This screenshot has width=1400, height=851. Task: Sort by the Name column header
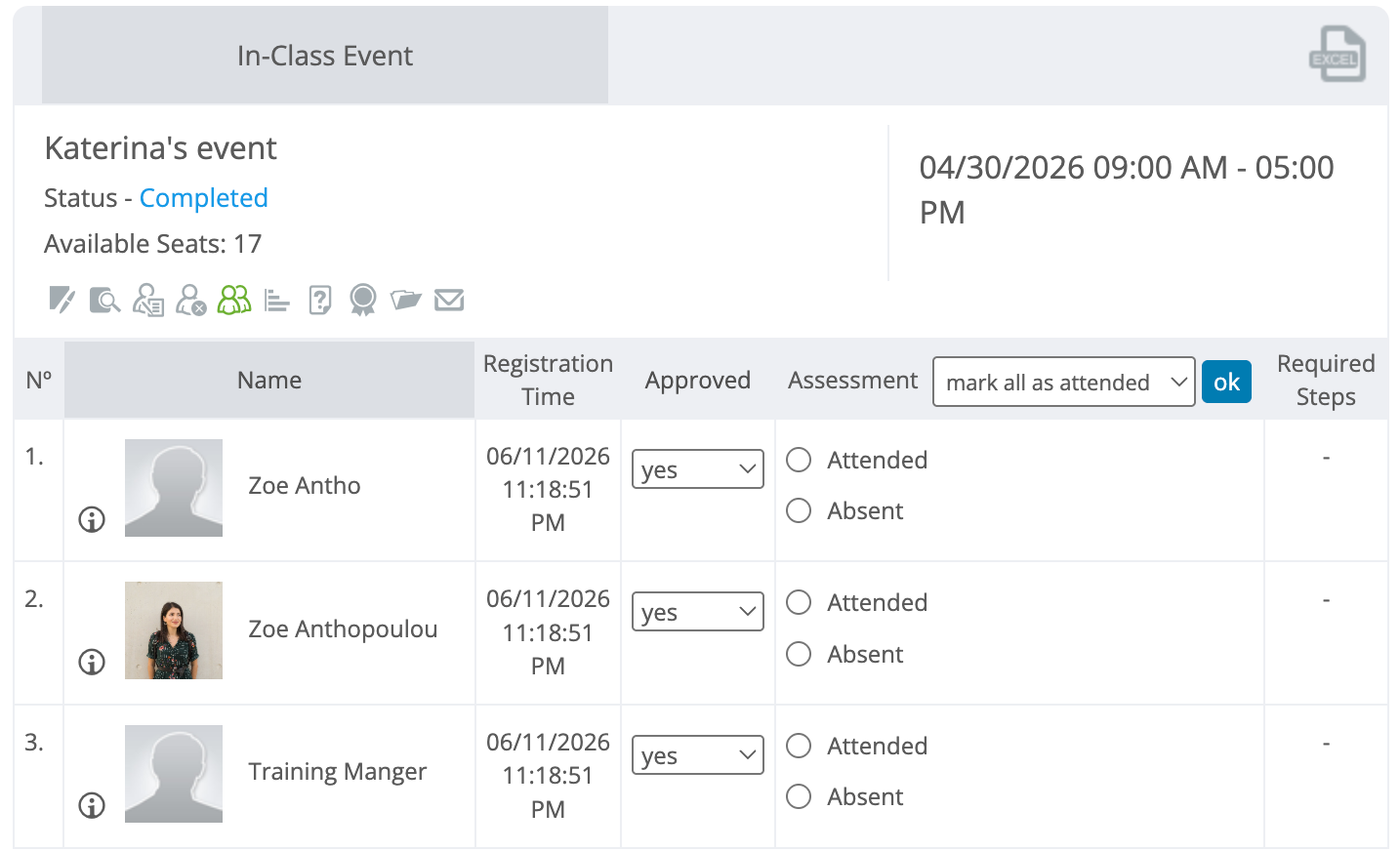269,380
